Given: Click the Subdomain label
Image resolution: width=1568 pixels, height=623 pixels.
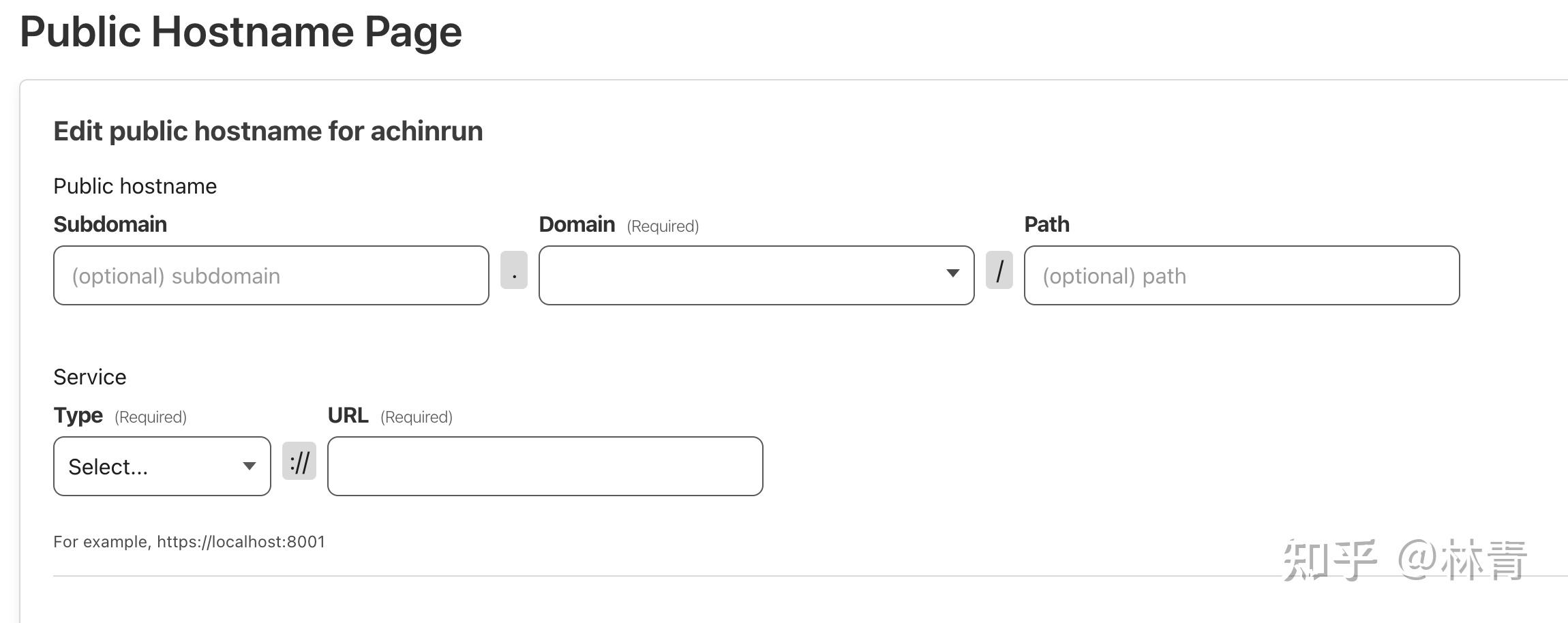Looking at the screenshot, I should (x=110, y=224).
